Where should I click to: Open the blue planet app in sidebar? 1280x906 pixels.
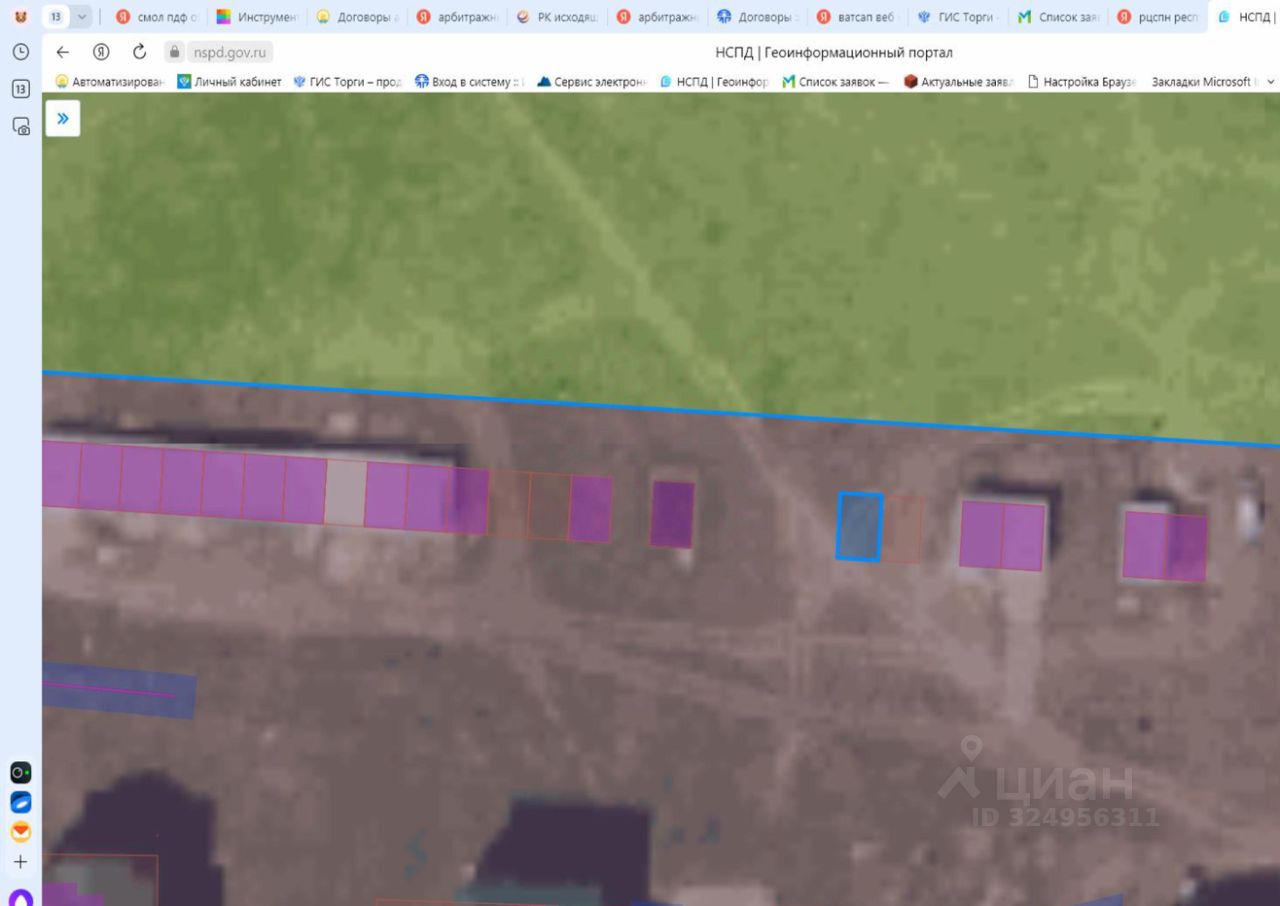click(21, 803)
